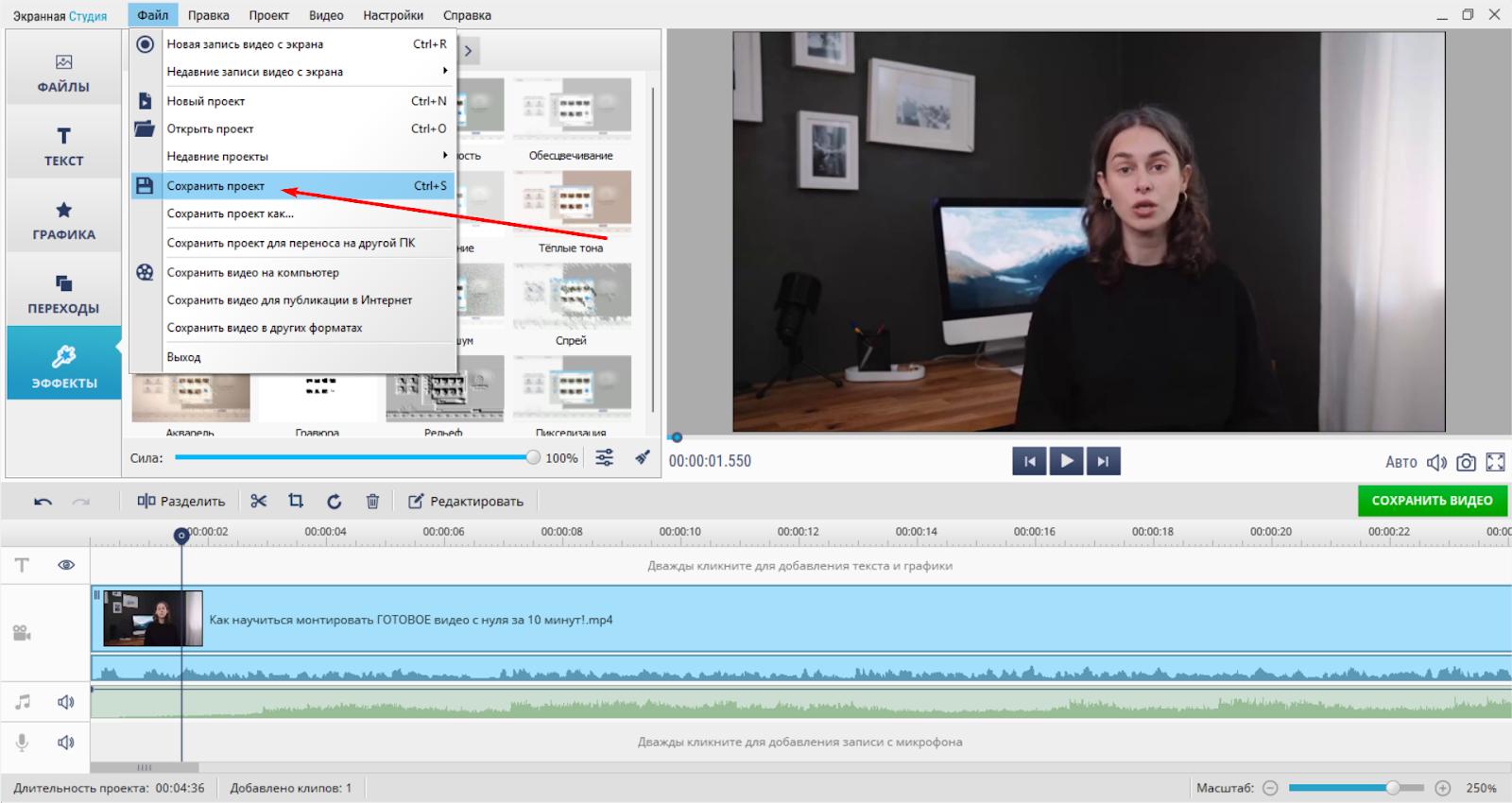Click Авто scale option in preview

tap(1401, 462)
